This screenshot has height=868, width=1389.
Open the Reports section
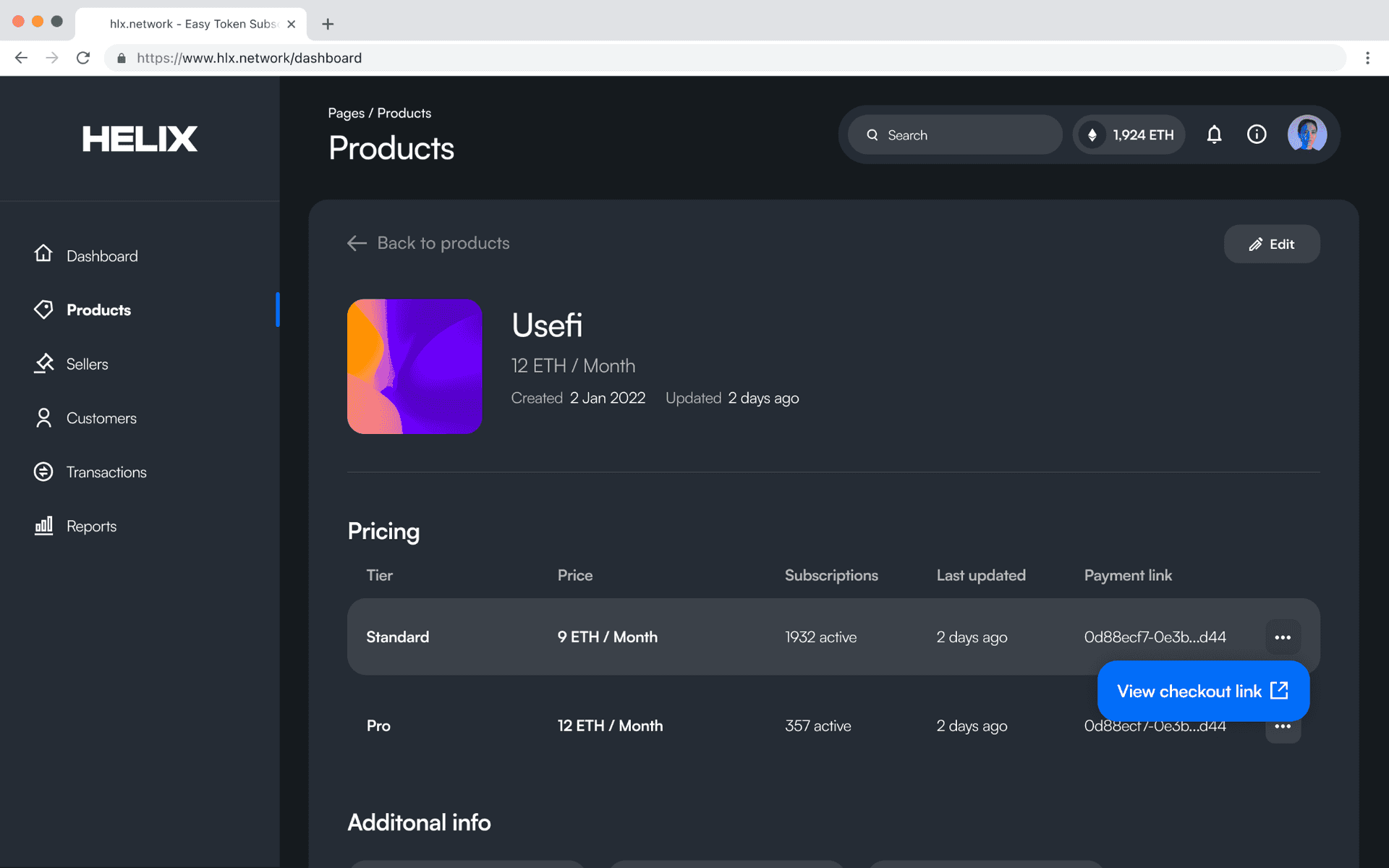91,526
